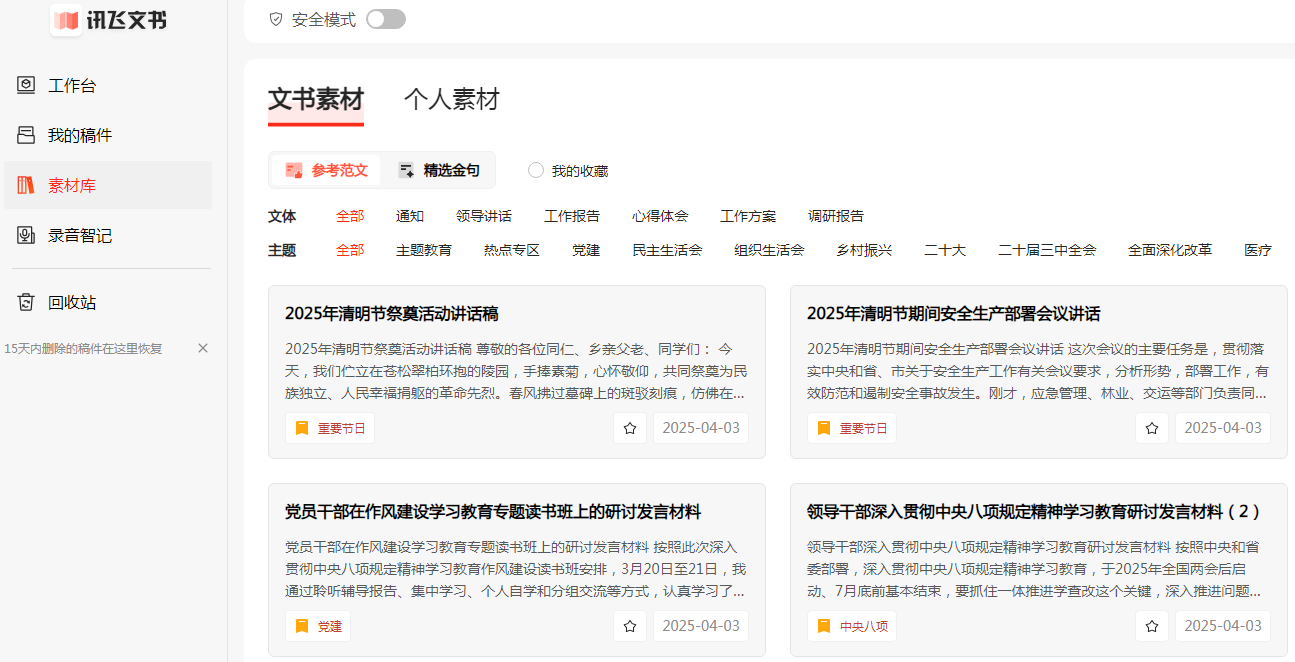
Task: Filter by the 医疗 theme
Action: [1257, 250]
